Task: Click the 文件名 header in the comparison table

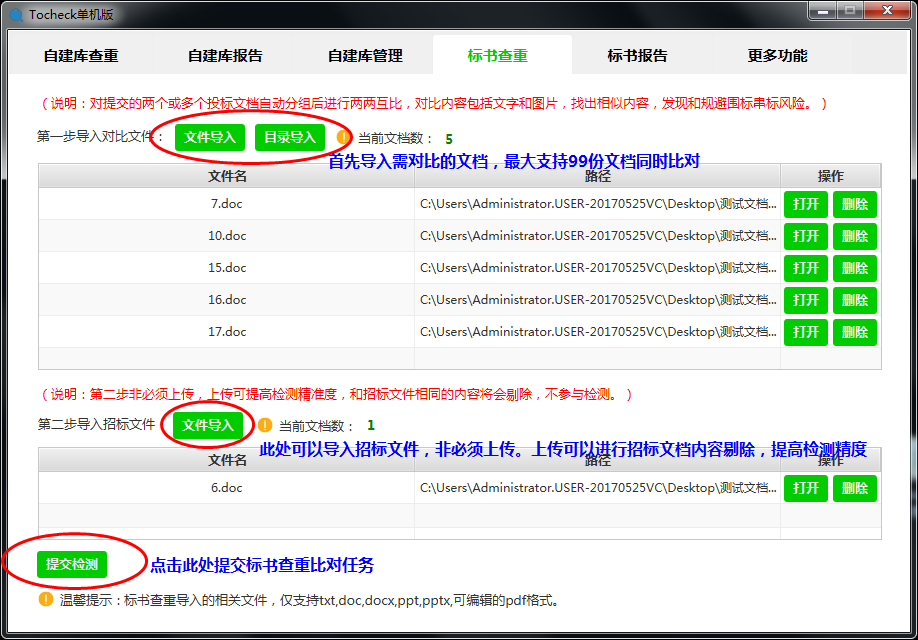Action: click(227, 176)
